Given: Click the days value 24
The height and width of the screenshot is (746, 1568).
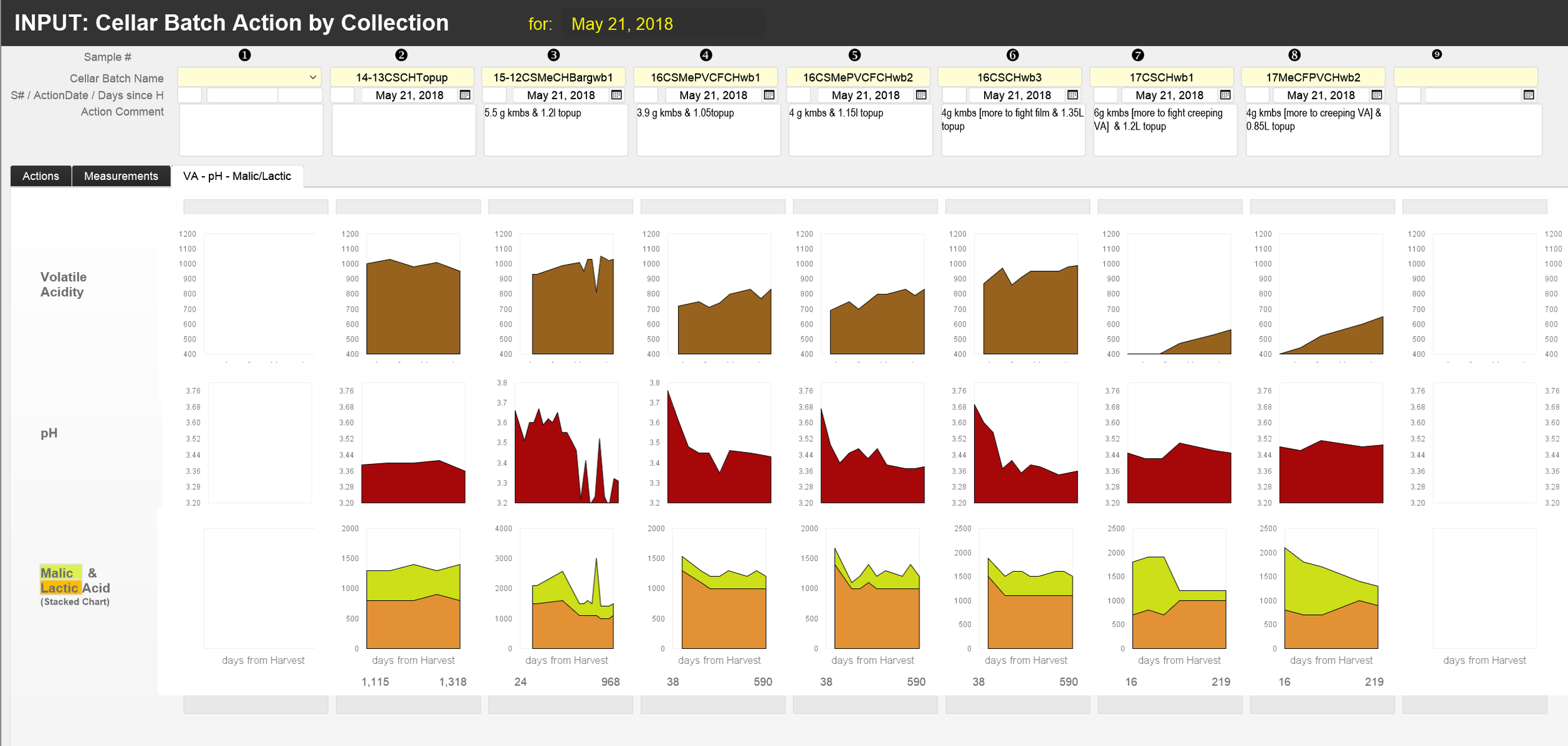Looking at the screenshot, I should point(521,681).
